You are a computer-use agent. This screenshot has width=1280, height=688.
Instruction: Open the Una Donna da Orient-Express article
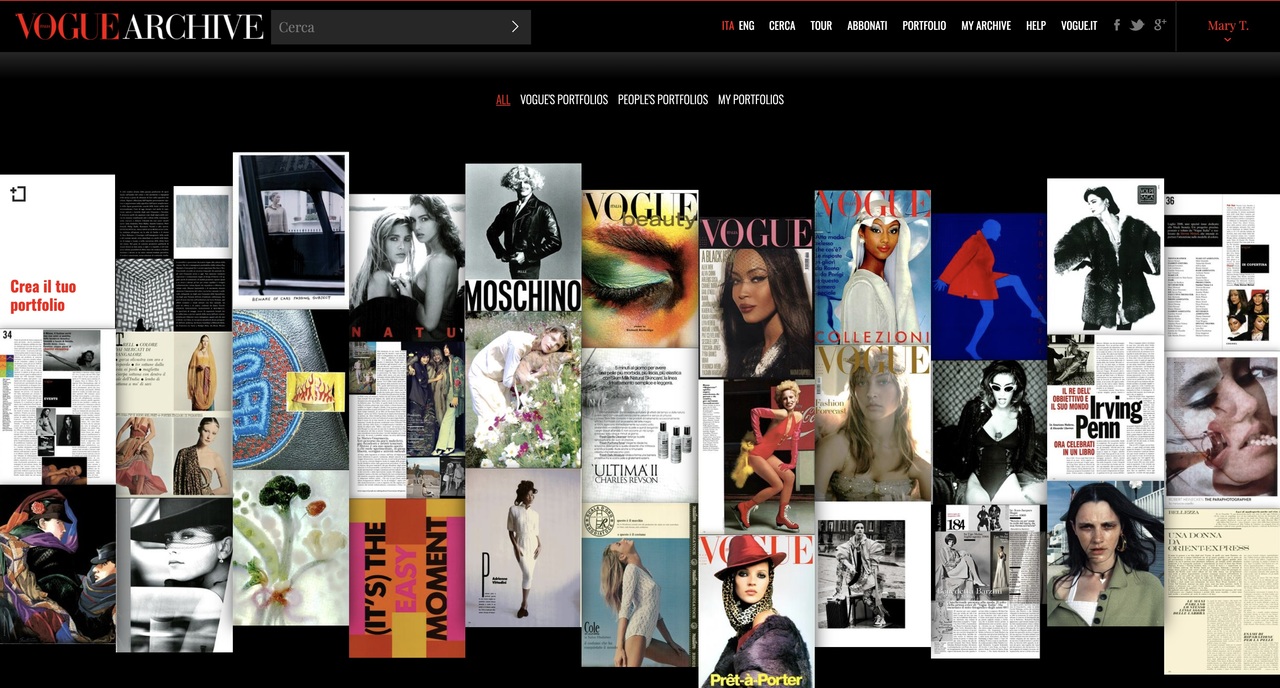[1222, 590]
